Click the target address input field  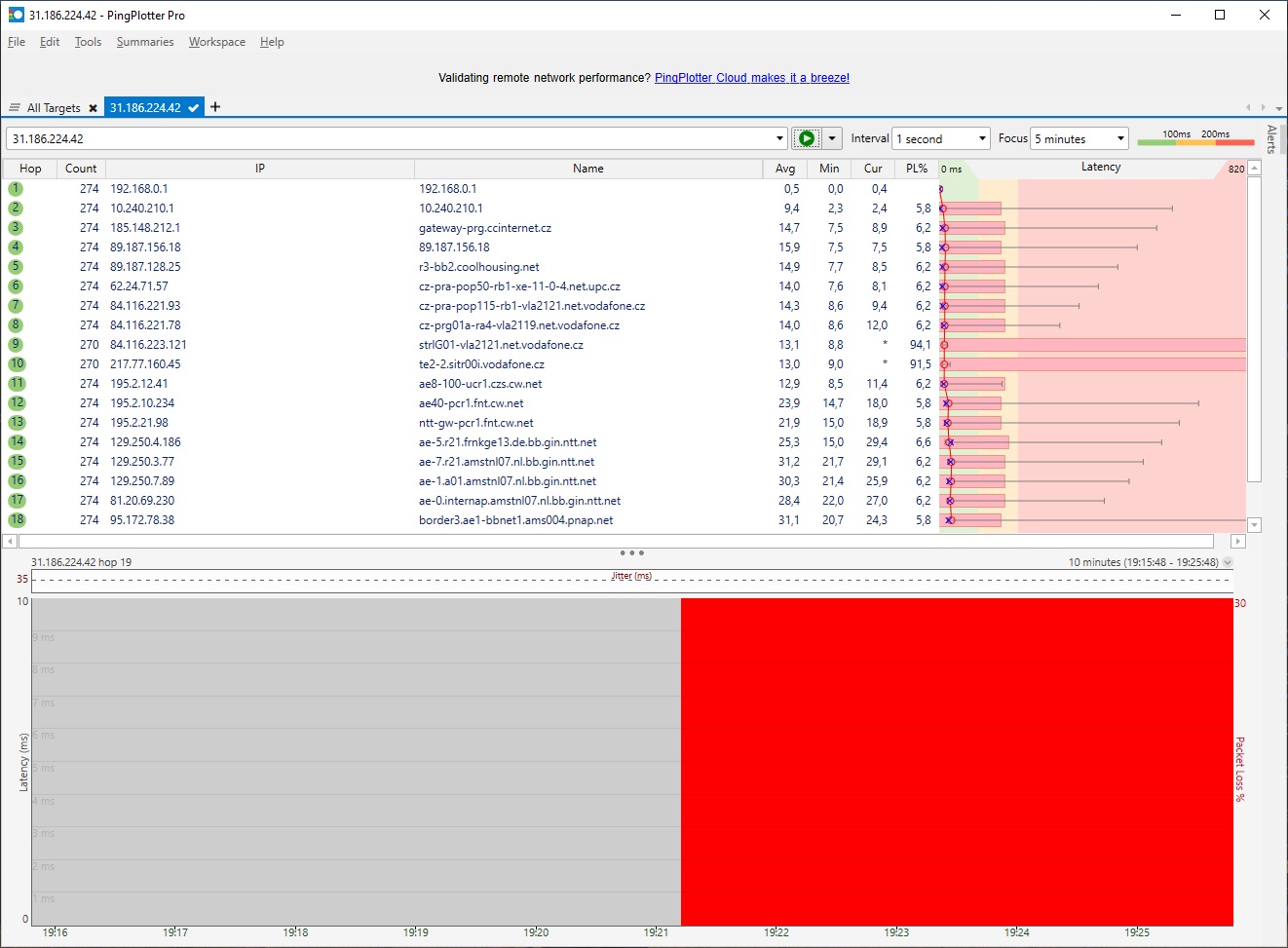point(390,138)
